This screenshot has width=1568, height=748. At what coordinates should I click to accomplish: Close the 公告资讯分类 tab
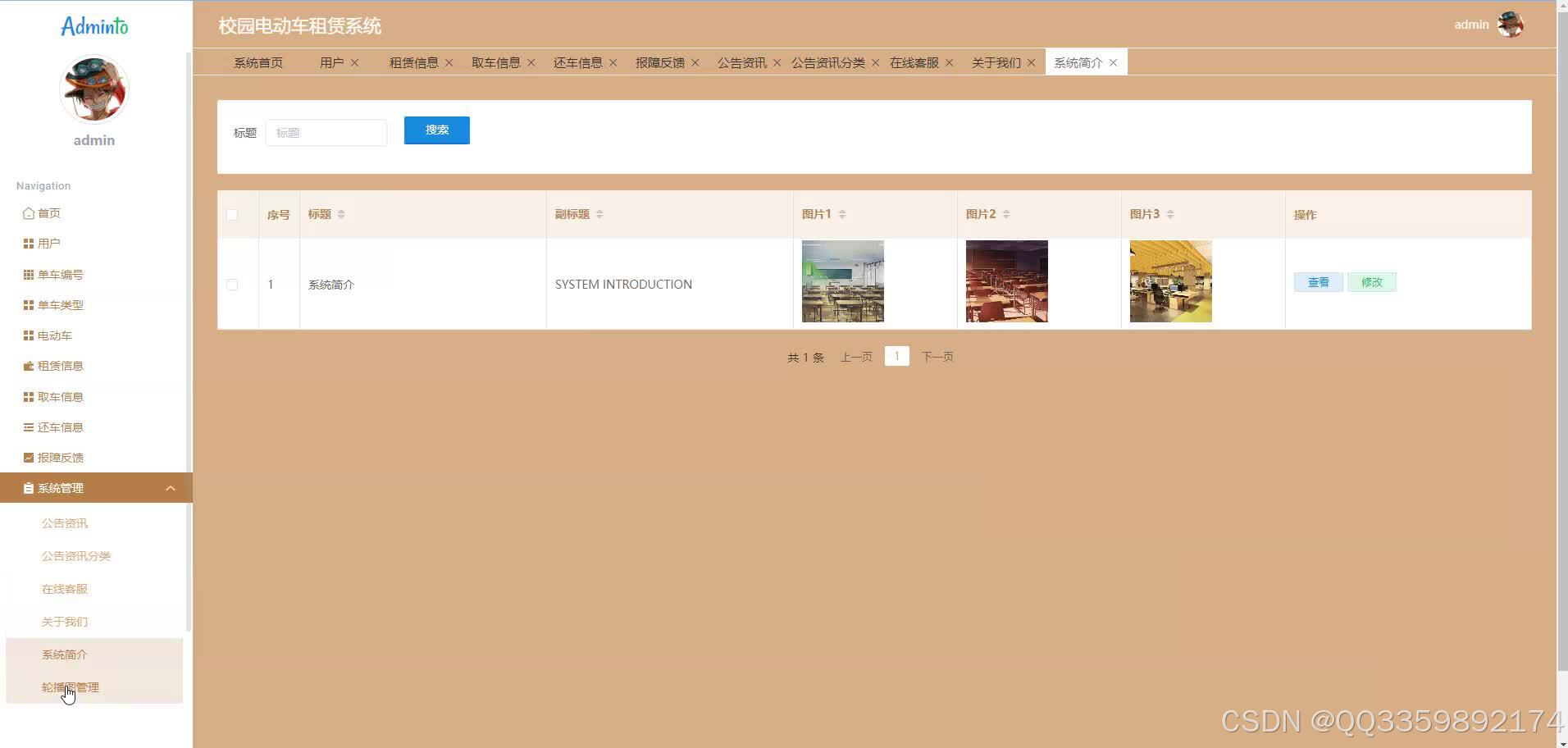tap(876, 62)
